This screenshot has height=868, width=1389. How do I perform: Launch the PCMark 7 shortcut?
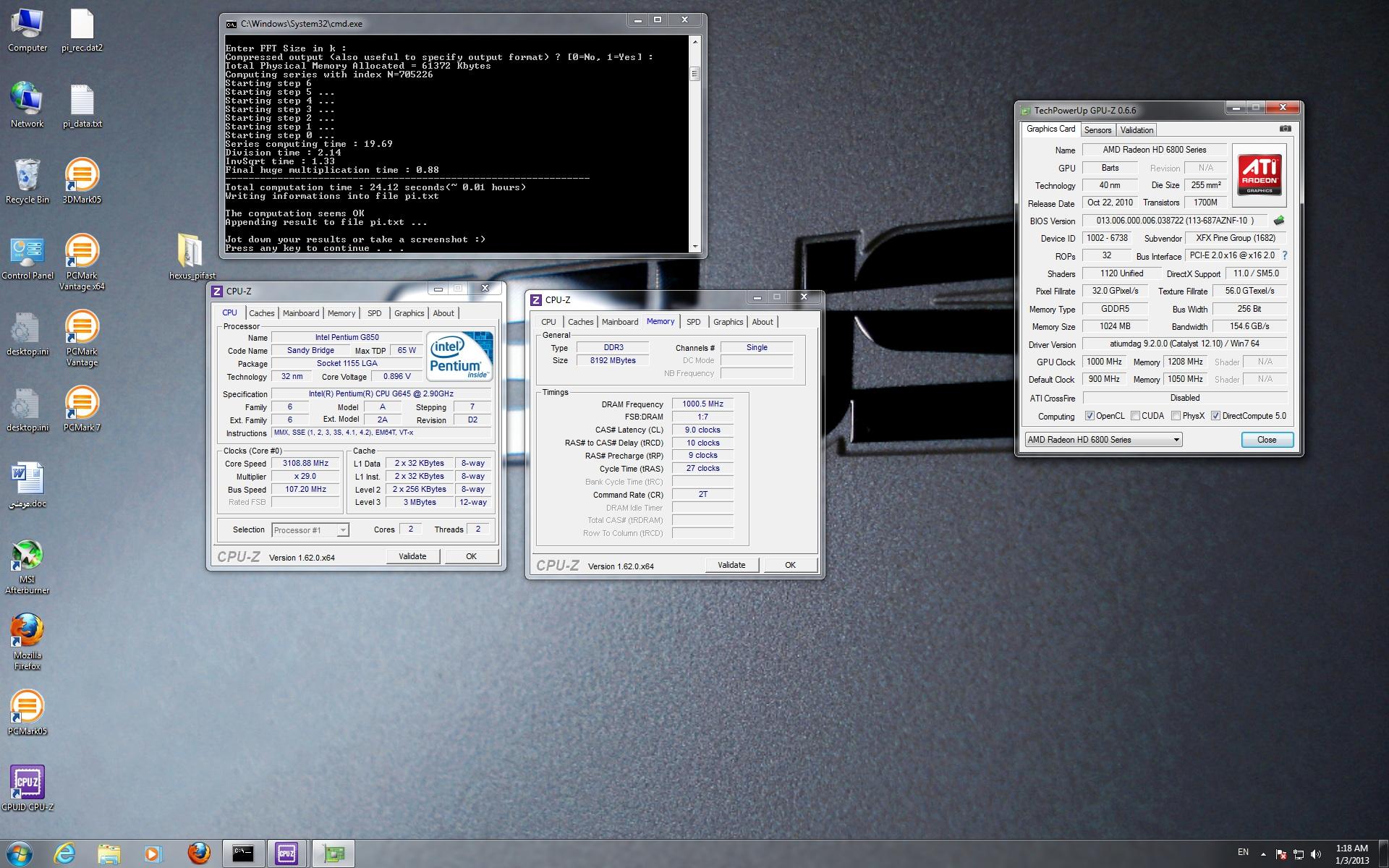(x=82, y=409)
